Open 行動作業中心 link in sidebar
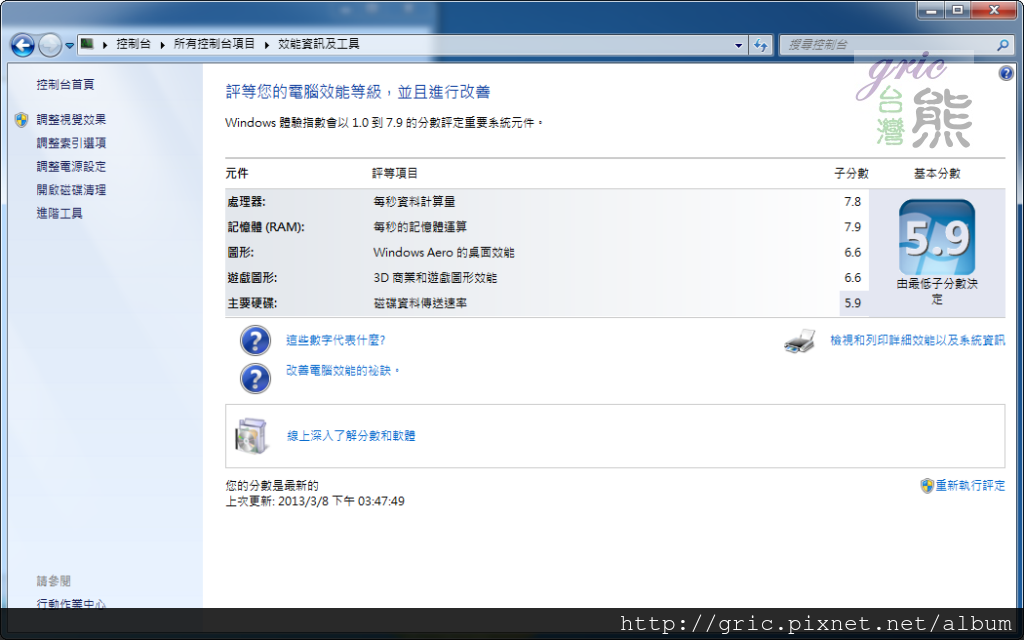 click(71, 604)
